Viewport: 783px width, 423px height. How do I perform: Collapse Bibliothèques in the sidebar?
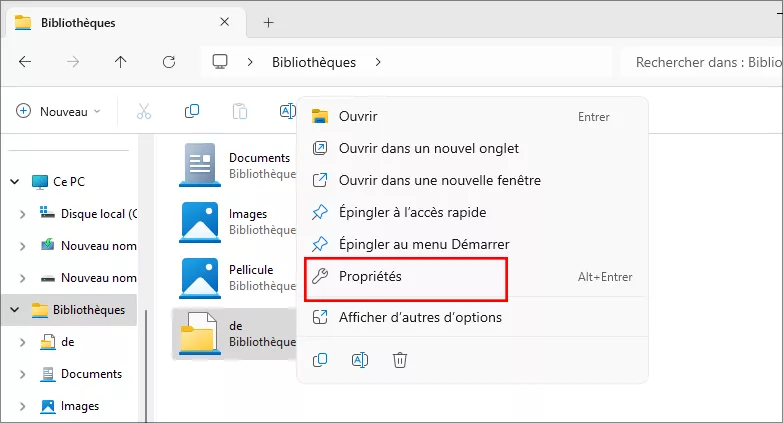tap(15, 310)
